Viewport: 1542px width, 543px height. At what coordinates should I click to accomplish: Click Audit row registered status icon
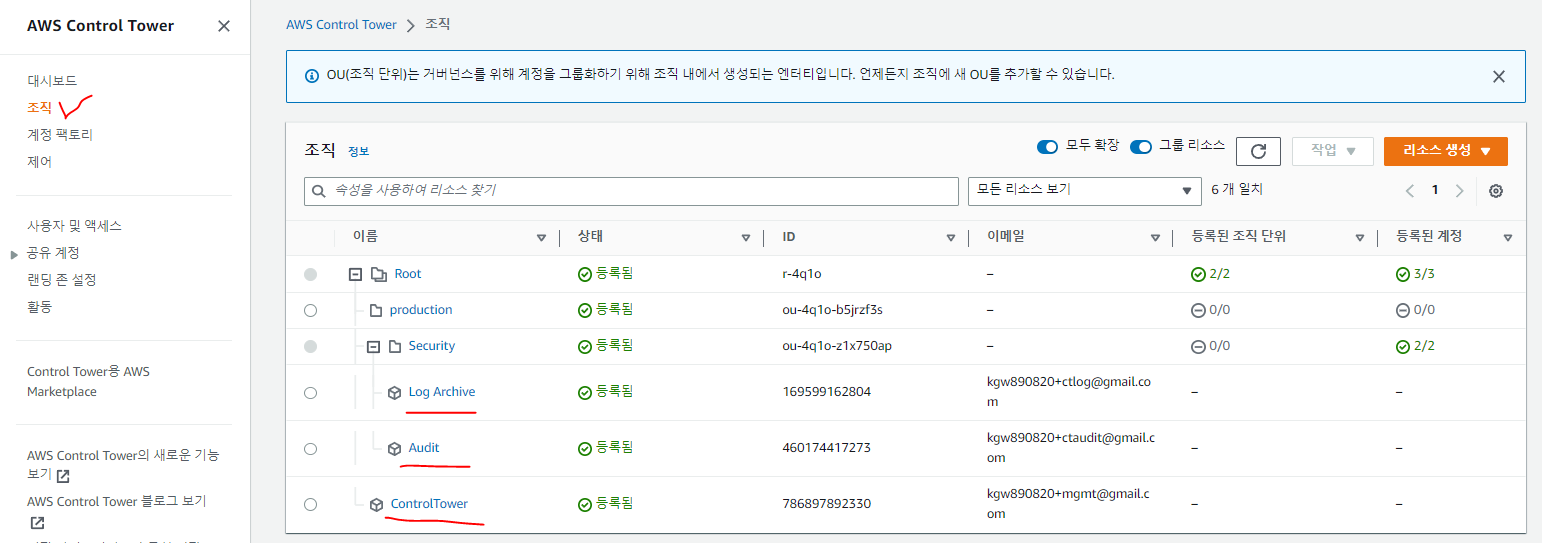[585, 448]
